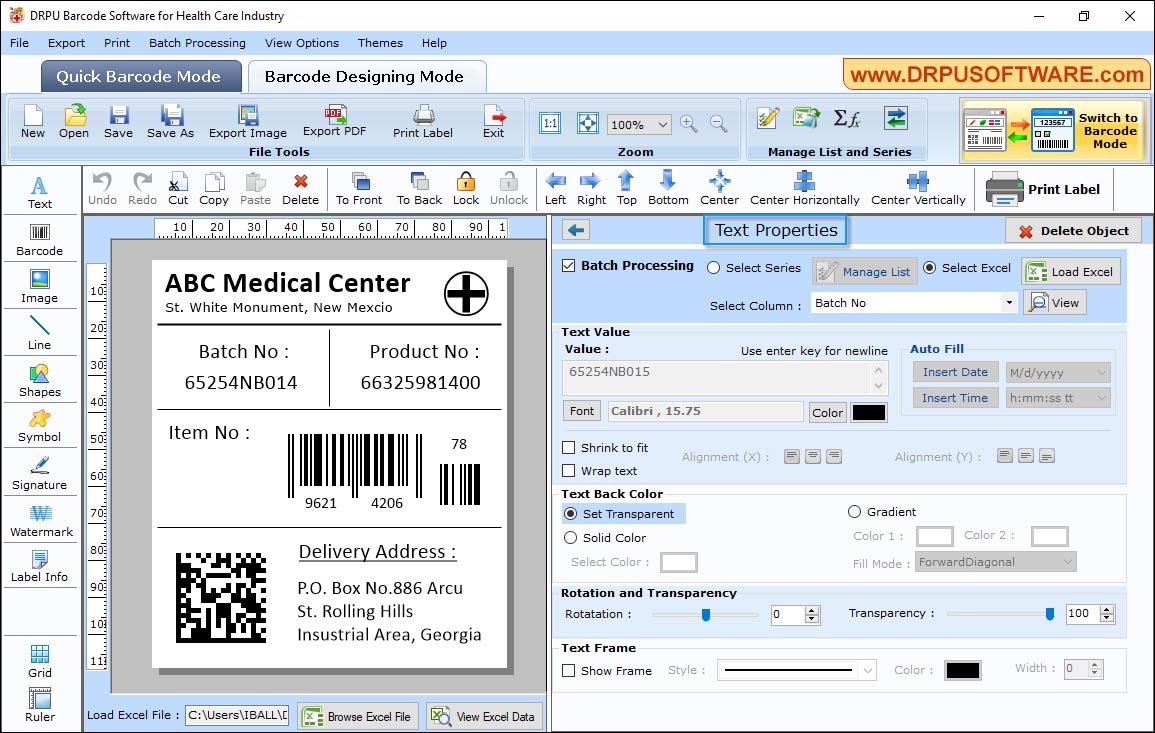The height and width of the screenshot is (733, 1155).
Task: Click the Load Excel button
Action: [x=1070, y=270]
